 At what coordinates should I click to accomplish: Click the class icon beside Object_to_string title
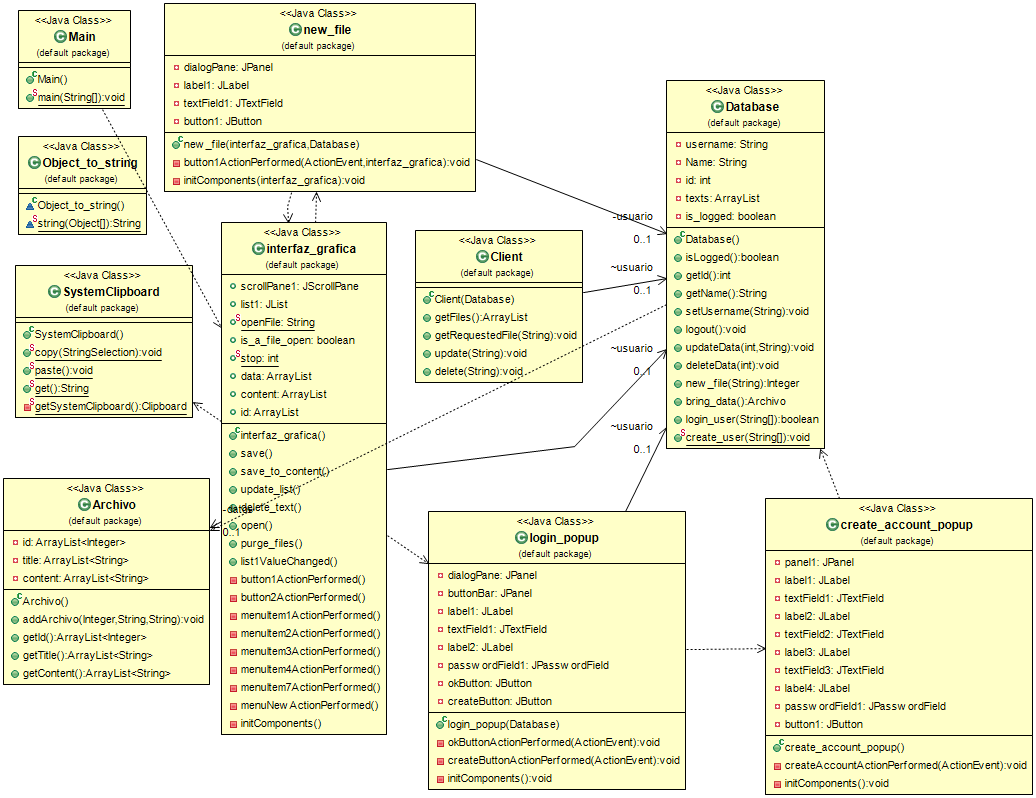[34, 163]
